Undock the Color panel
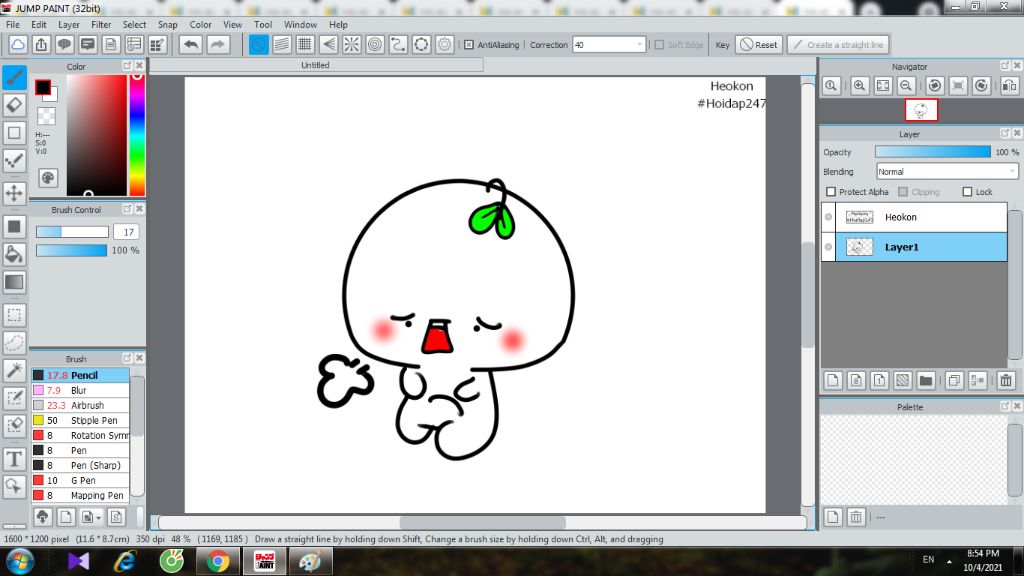 tap(127, 66)
